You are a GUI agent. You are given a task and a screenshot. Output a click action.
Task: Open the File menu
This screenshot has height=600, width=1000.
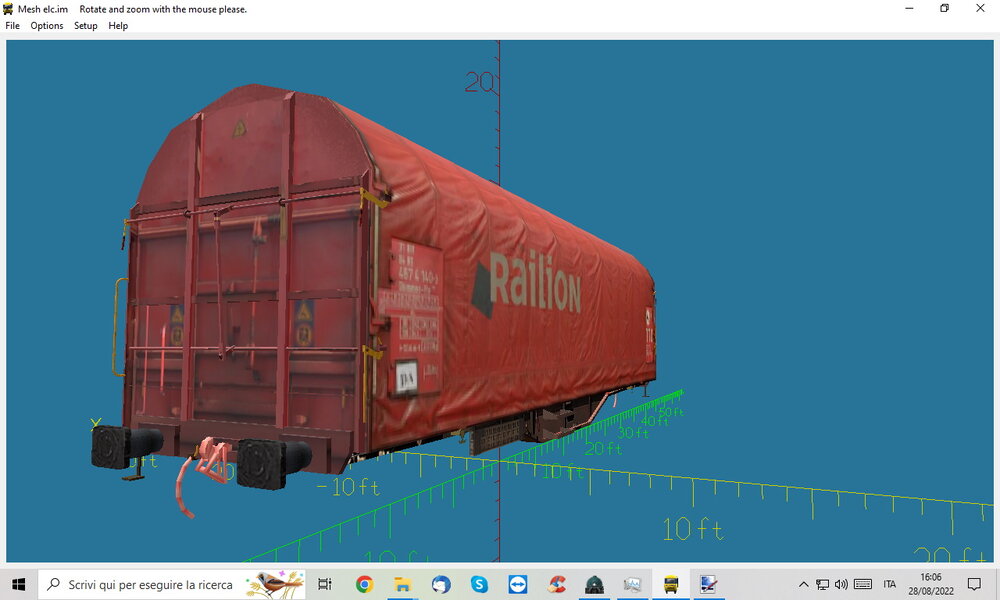click(x=12, y=26)
